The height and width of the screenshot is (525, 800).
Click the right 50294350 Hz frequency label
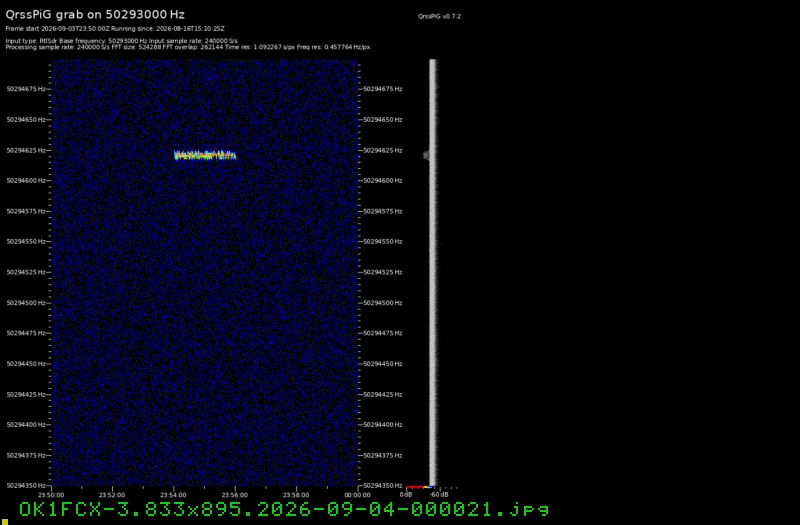(383, 486)
